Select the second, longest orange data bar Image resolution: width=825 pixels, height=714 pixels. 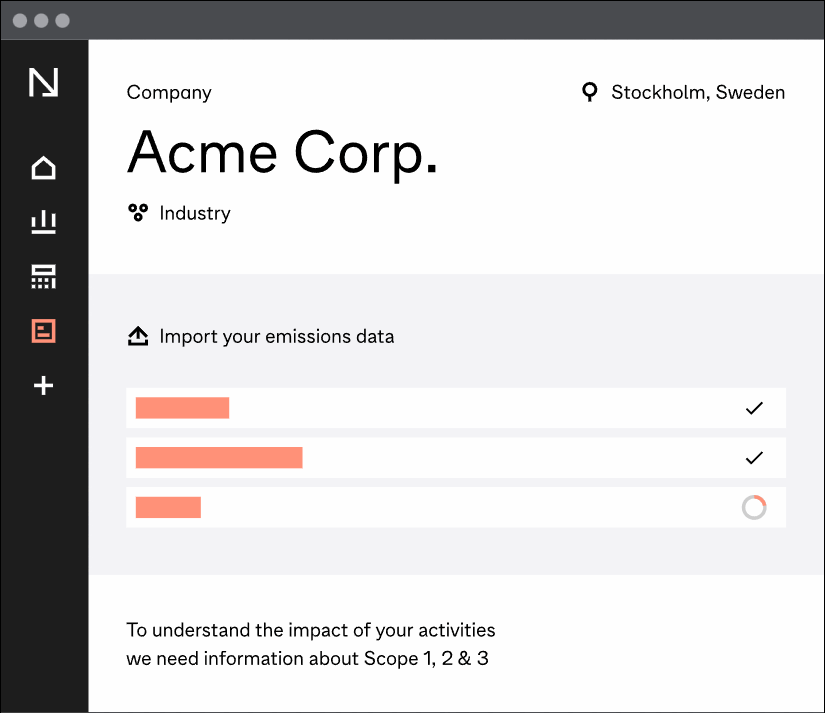[x=219, y=458]
